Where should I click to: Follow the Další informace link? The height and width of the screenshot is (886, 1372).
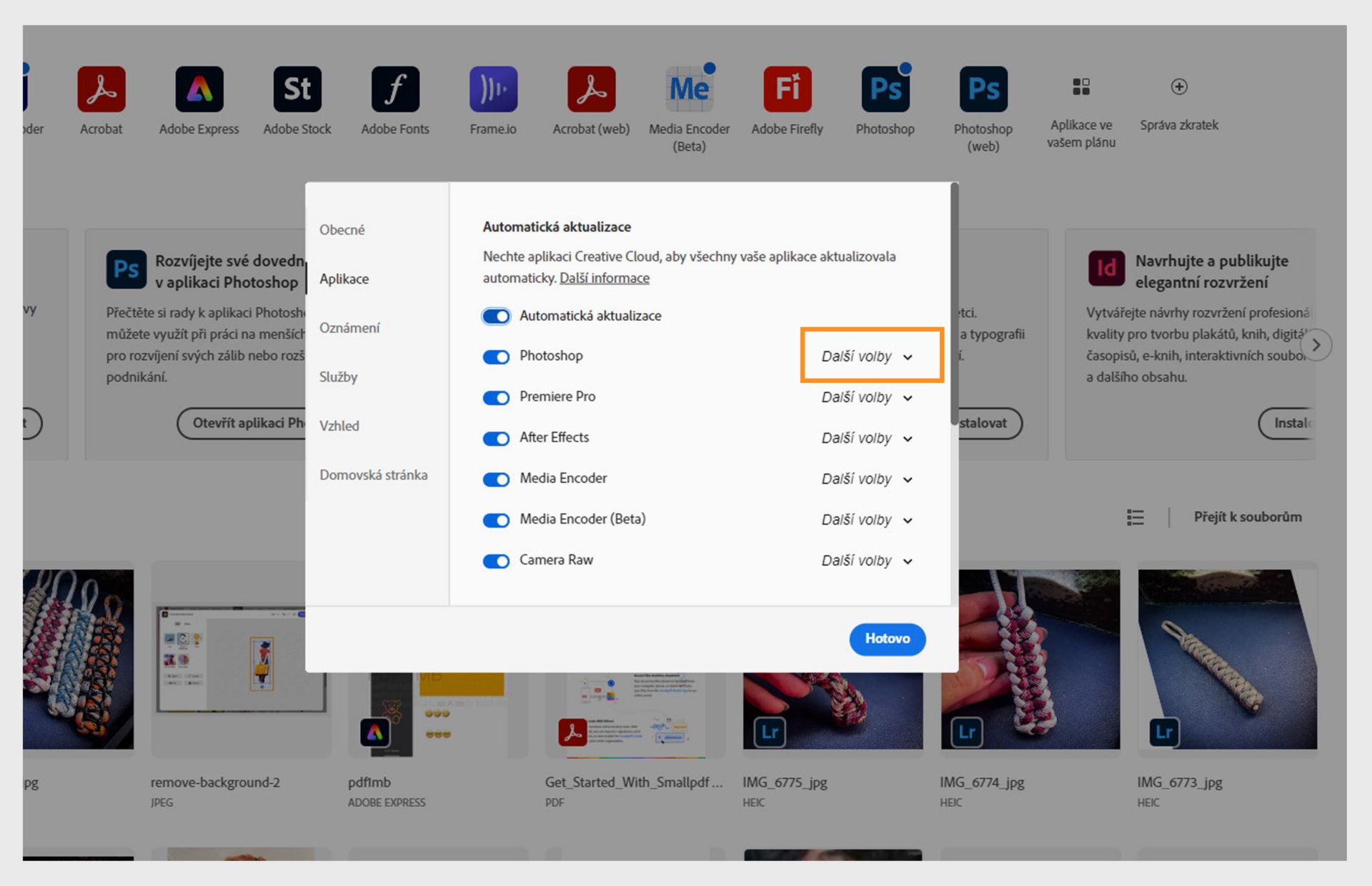tap(604, 278)
